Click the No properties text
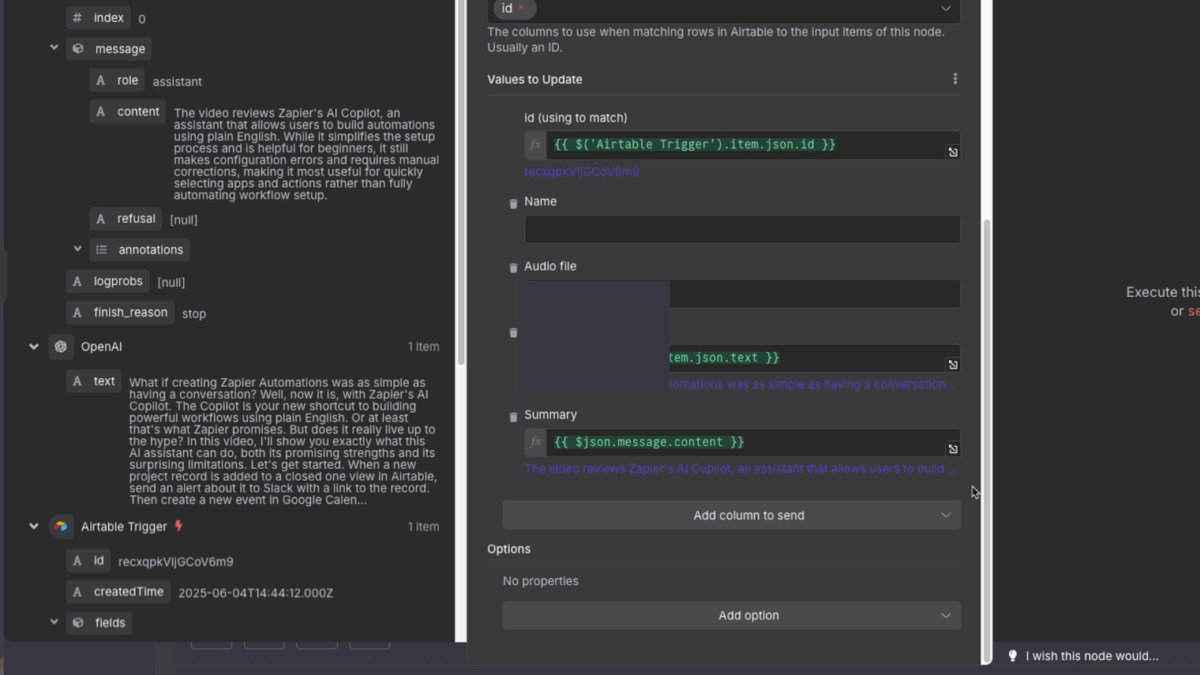Image resolution: width=1200 pixels, height=675 pixels. (x=540, y=581)
